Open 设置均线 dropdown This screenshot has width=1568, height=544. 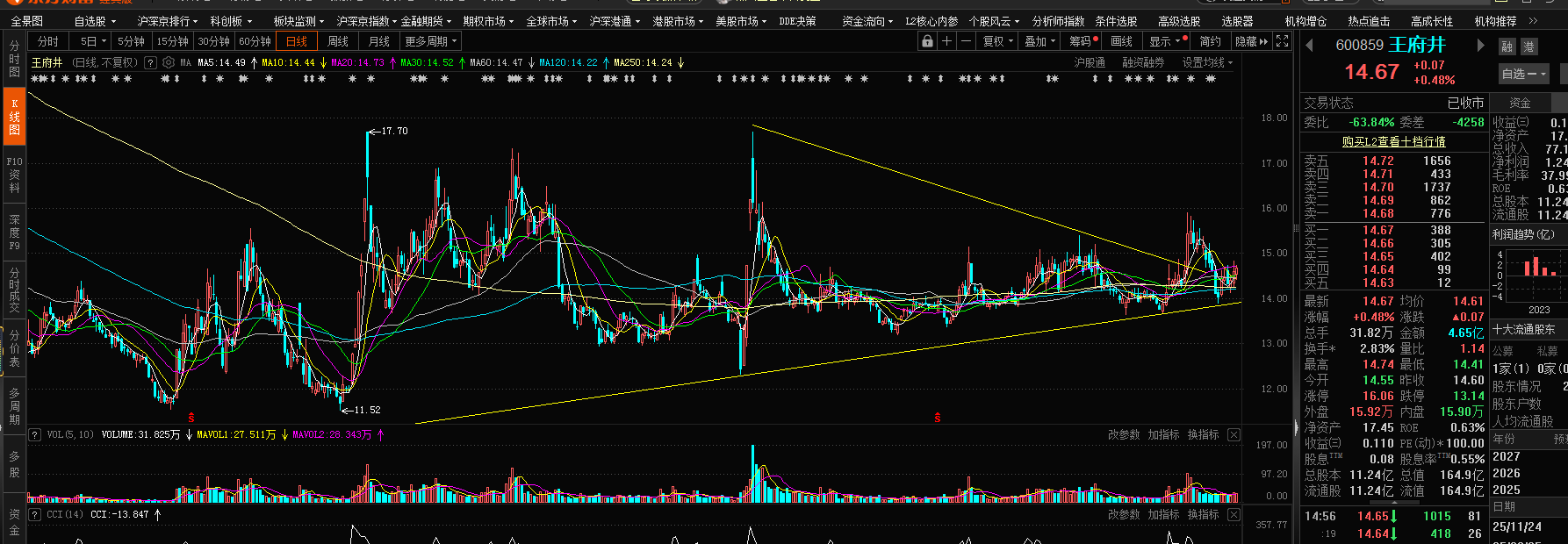pos(1207,62)
